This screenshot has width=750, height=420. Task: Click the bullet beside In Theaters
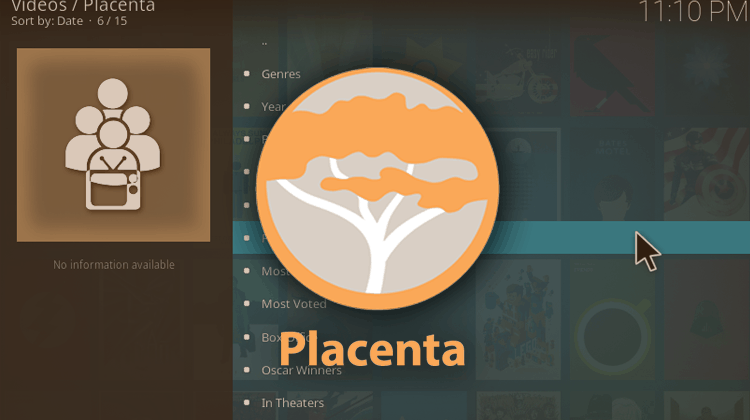[x=247, y=402]
